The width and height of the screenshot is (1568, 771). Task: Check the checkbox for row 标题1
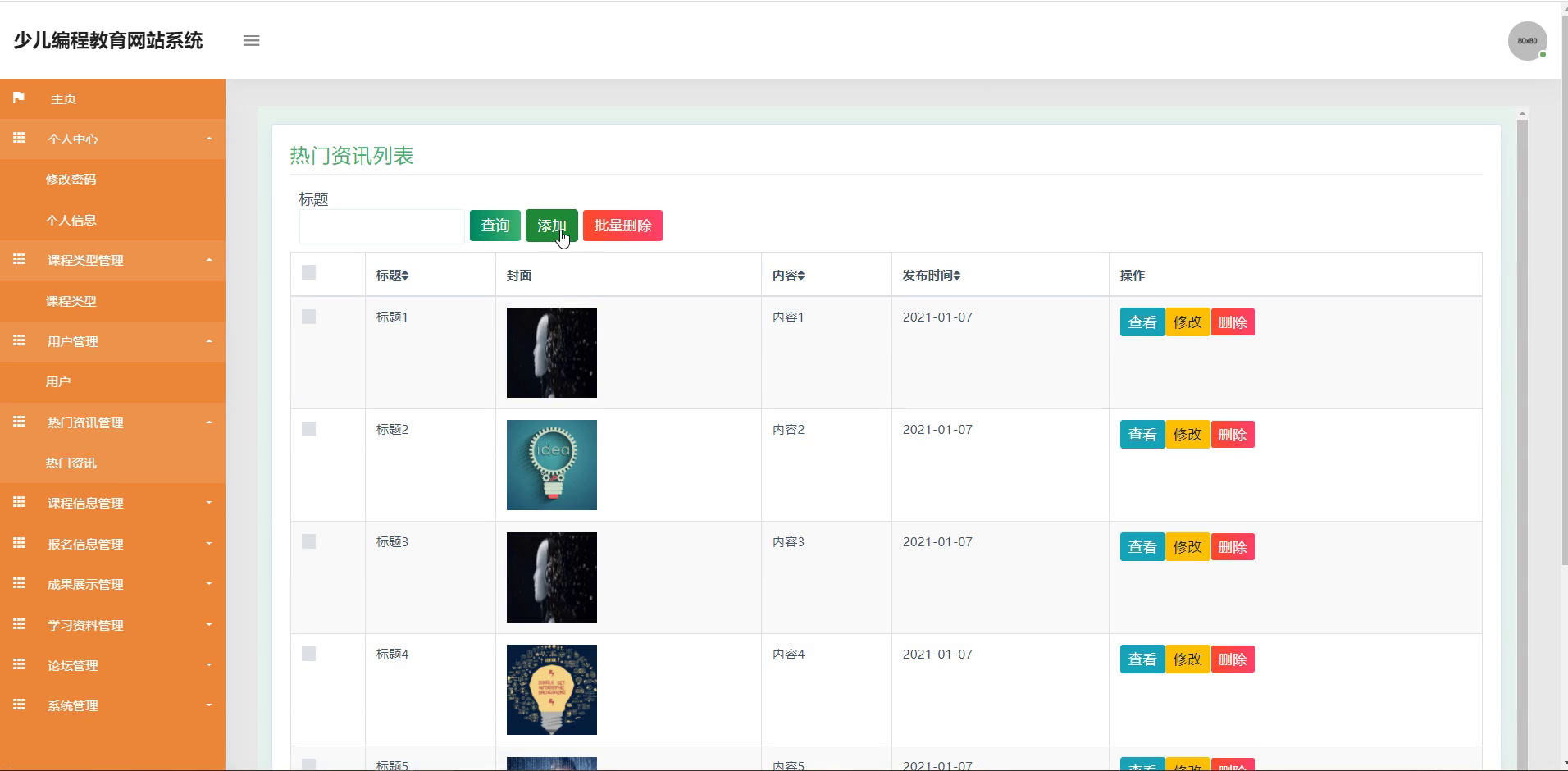(308, 317)
